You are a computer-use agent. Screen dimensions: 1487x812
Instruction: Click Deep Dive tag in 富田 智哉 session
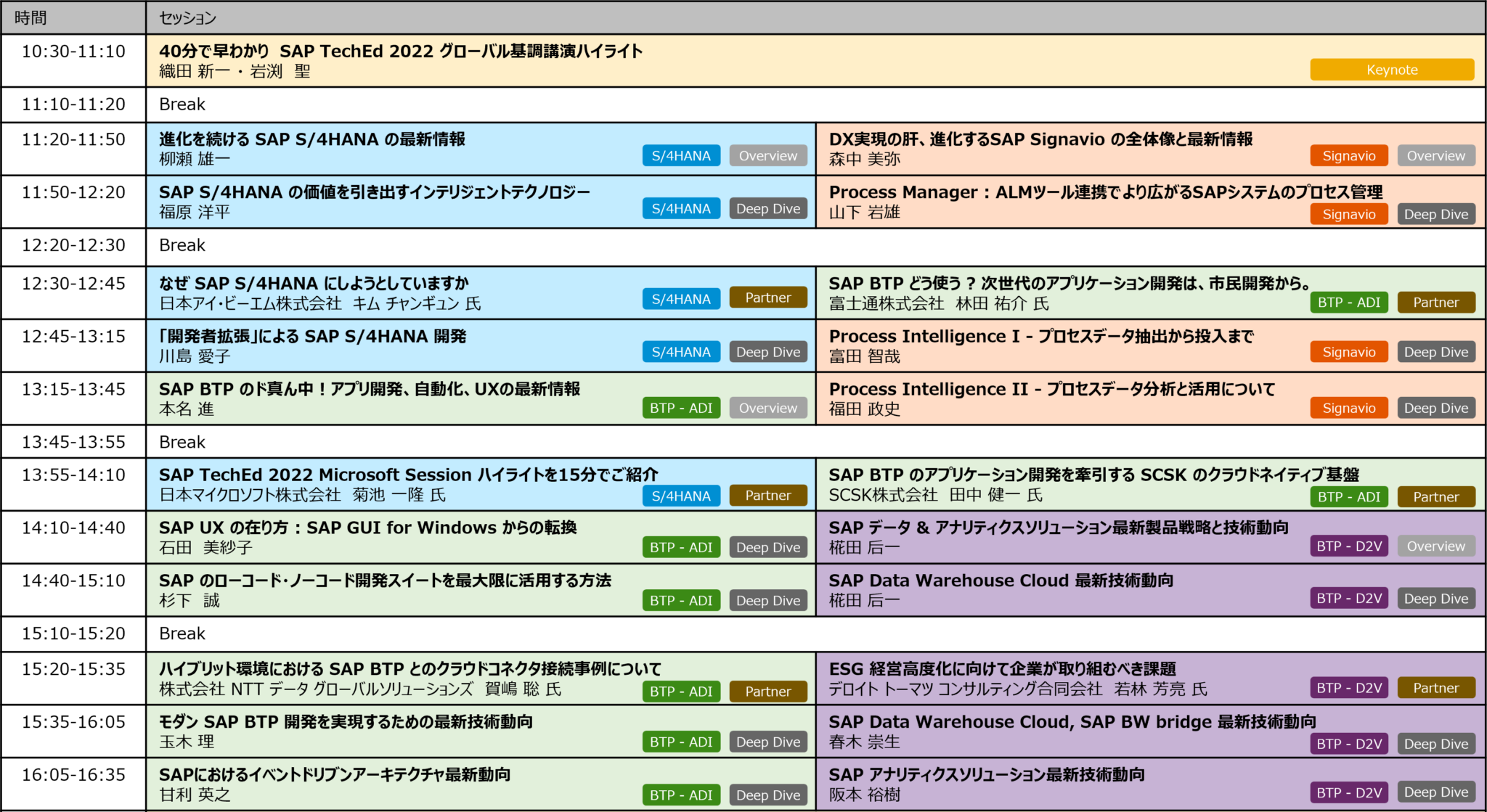pyautogui.click(x=1436, y=352)
